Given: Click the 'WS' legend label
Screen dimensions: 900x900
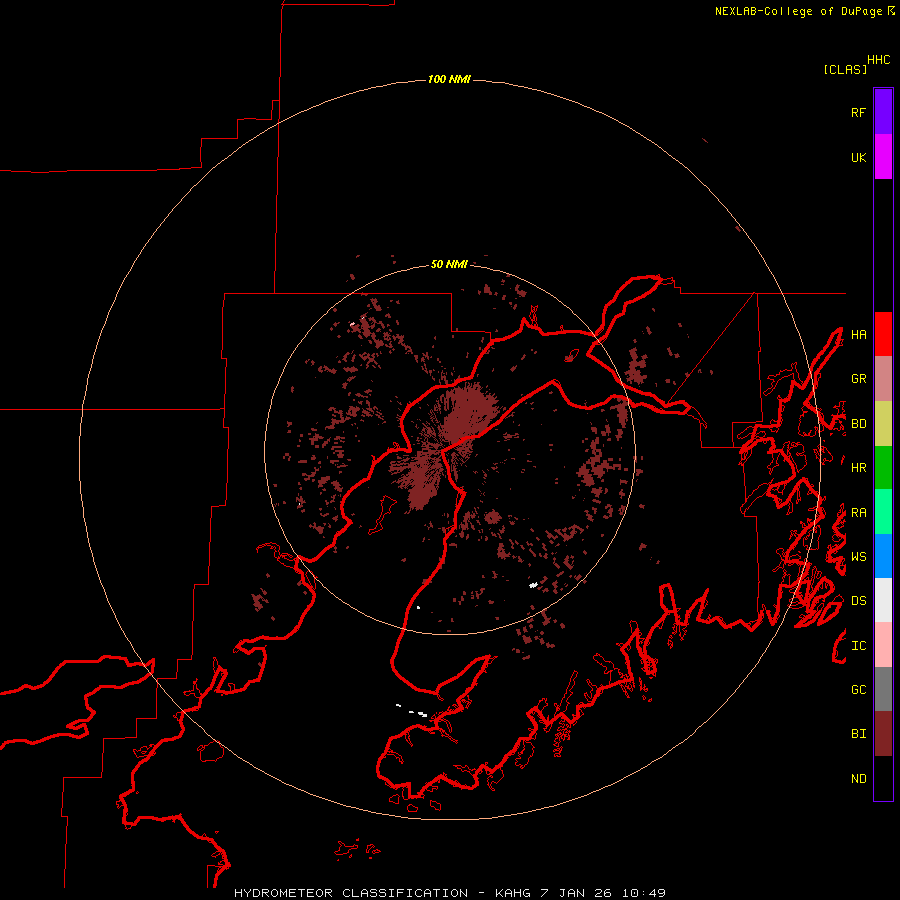Looking at the screenshot, I should pos(858,557).
